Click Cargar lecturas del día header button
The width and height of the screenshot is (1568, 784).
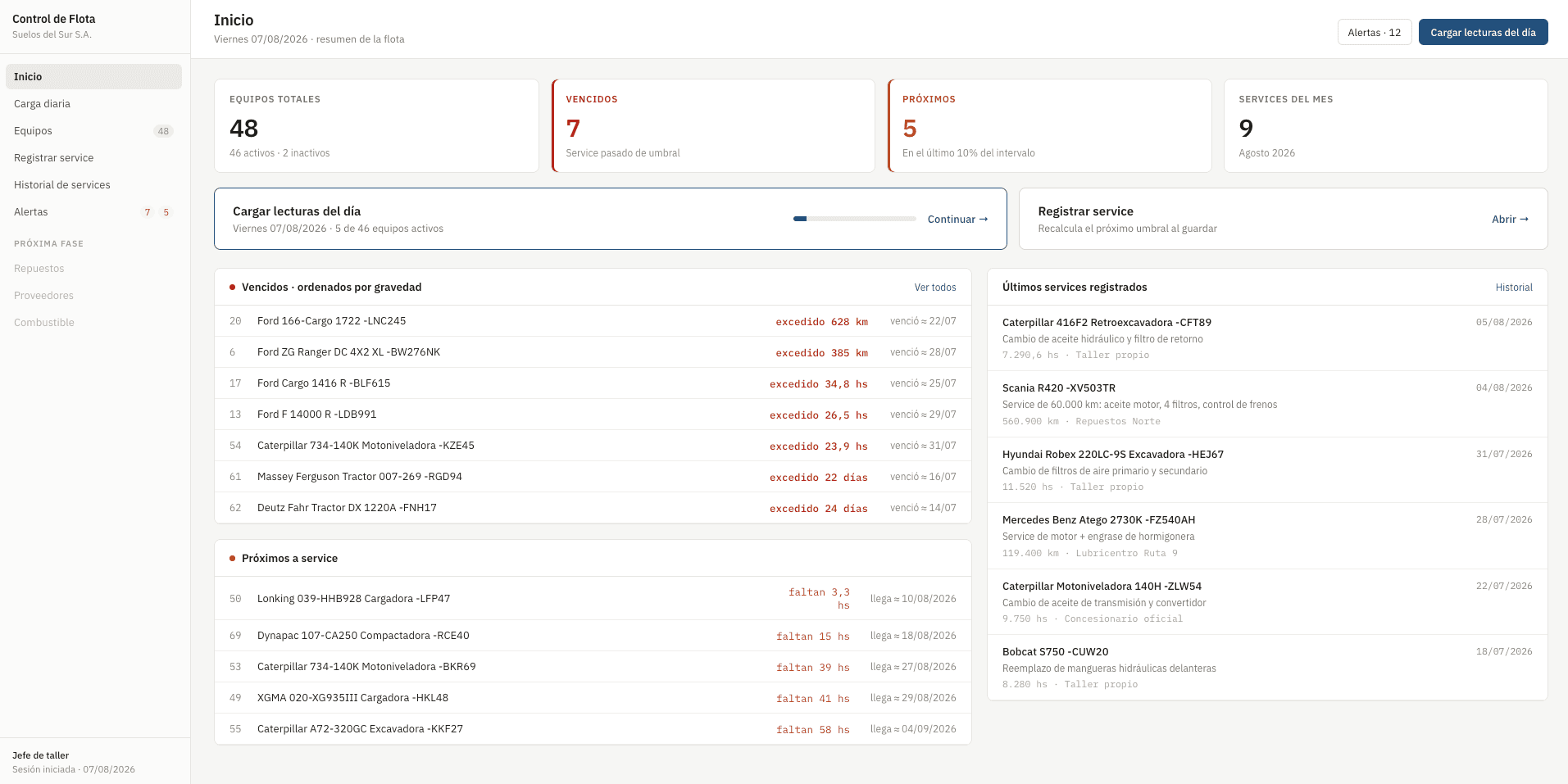point(1483,32)
